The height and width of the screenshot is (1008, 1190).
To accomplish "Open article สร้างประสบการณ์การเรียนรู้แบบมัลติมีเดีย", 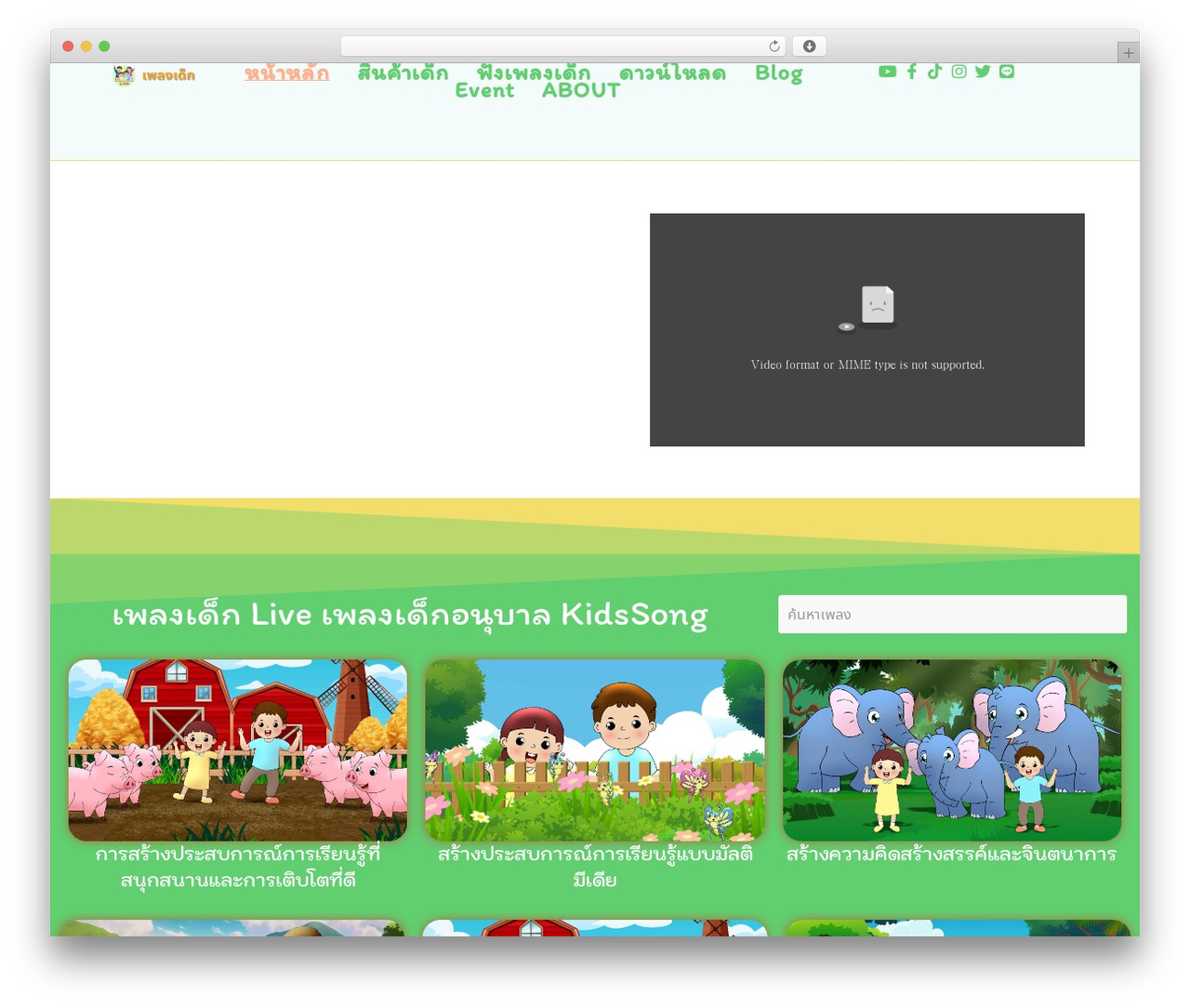I will point(595,867).
